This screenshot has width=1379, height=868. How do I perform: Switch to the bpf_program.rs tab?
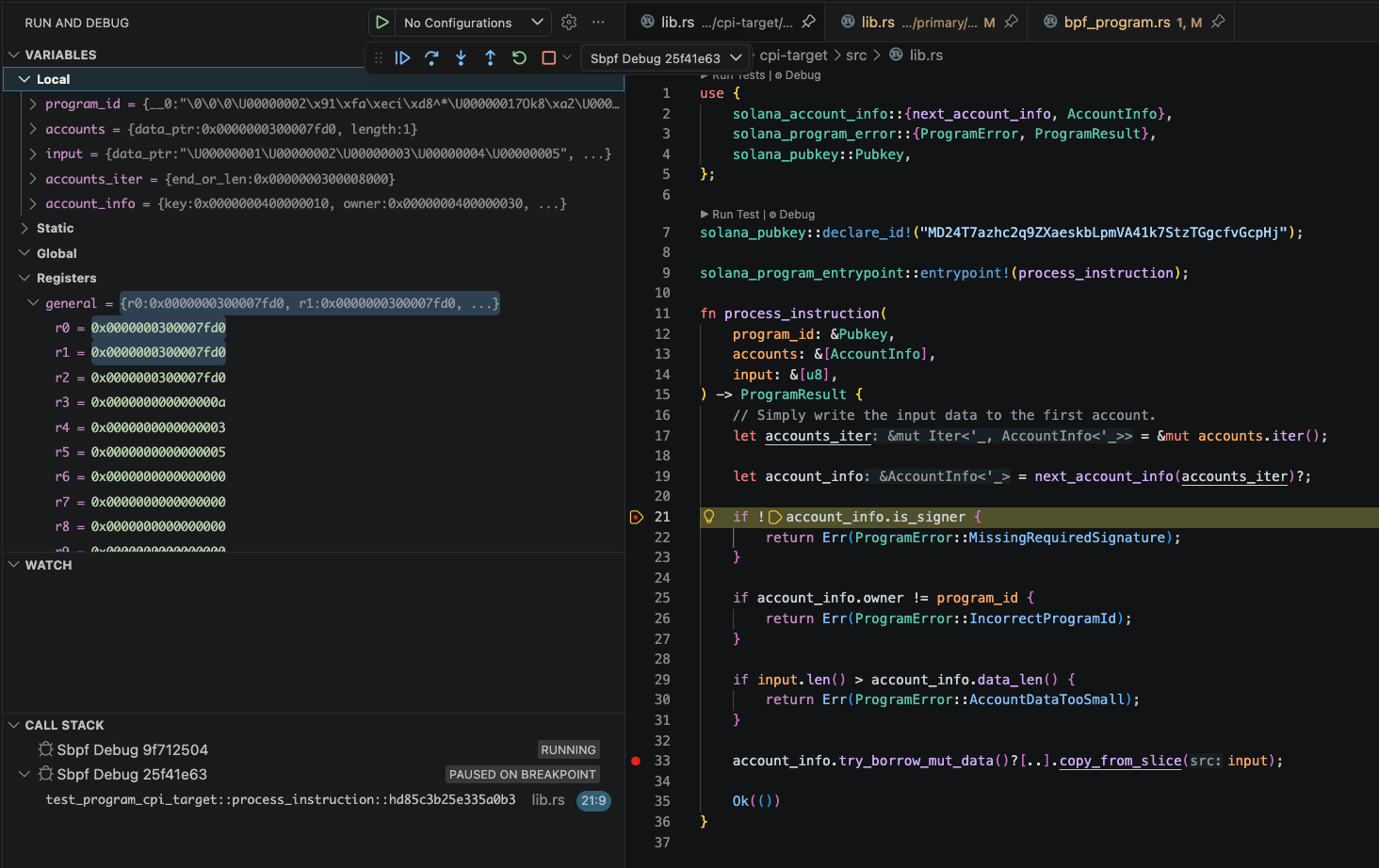tap(1116, 22)
